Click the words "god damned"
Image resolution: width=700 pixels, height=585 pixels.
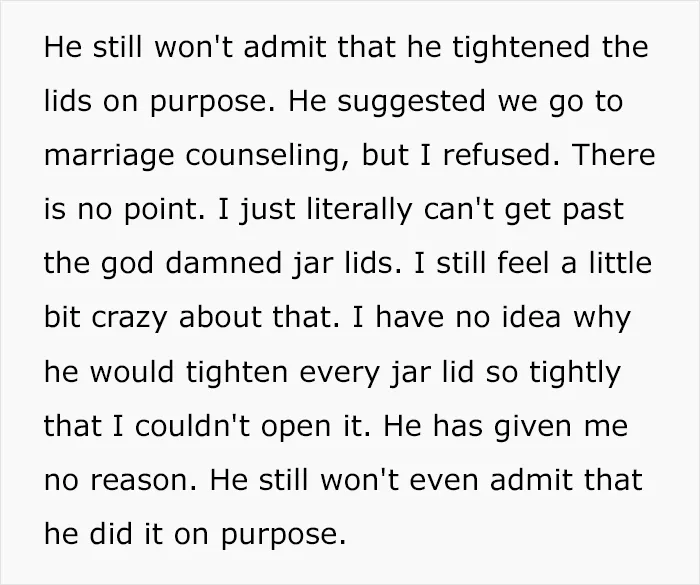point(191,263)
